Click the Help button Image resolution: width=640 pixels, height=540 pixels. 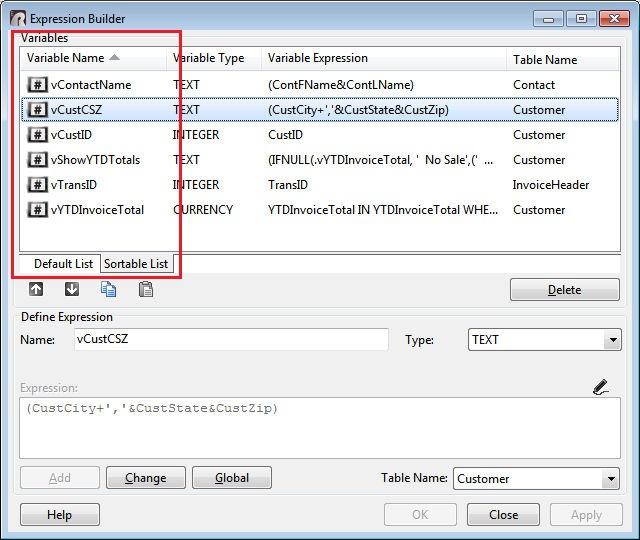pos(60,515)
